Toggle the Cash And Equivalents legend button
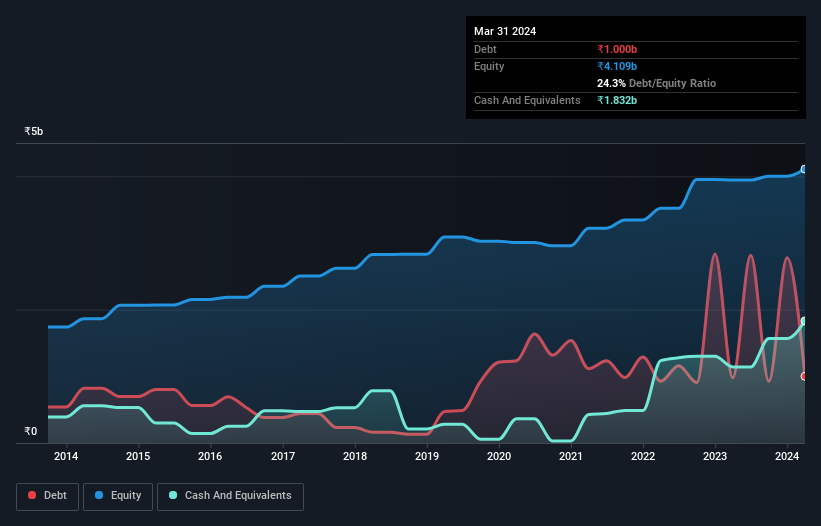Image resolution: width=821 pixels, height=526 pixels. point(230,496)
